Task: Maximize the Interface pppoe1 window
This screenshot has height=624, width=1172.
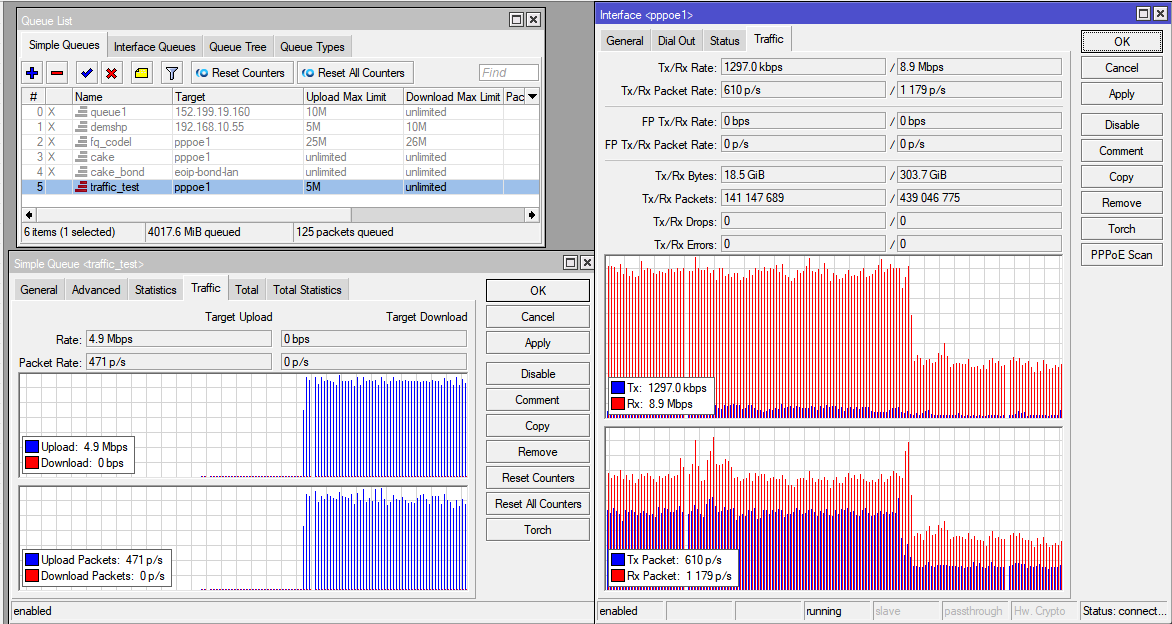Action: 1144,13
